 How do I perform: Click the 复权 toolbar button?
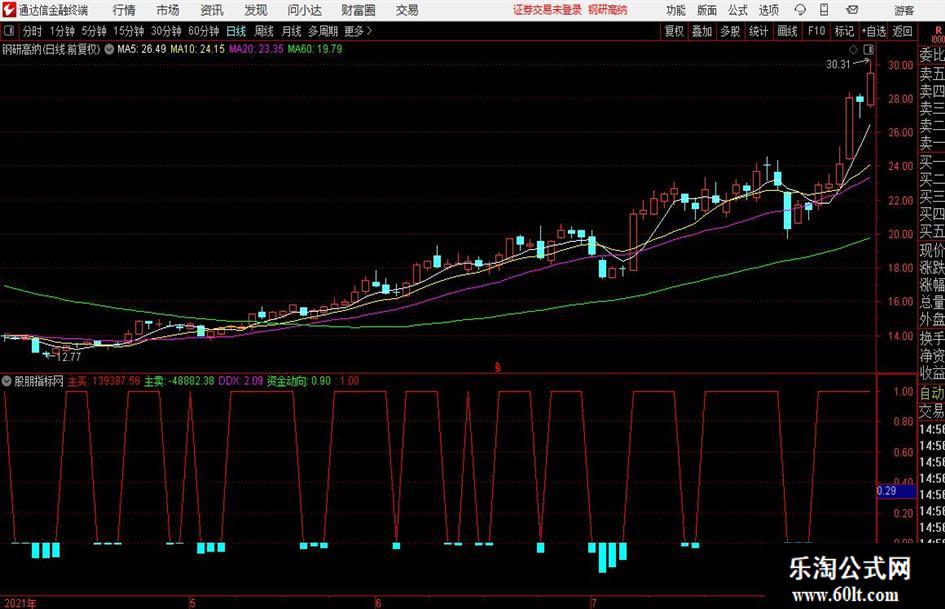674,31
